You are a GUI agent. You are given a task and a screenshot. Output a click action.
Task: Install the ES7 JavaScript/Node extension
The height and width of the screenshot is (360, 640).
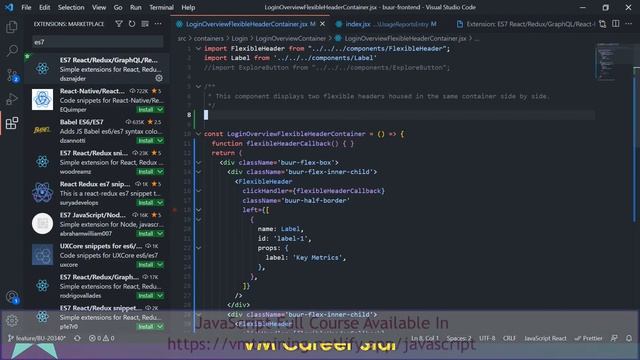pos(146,234)
